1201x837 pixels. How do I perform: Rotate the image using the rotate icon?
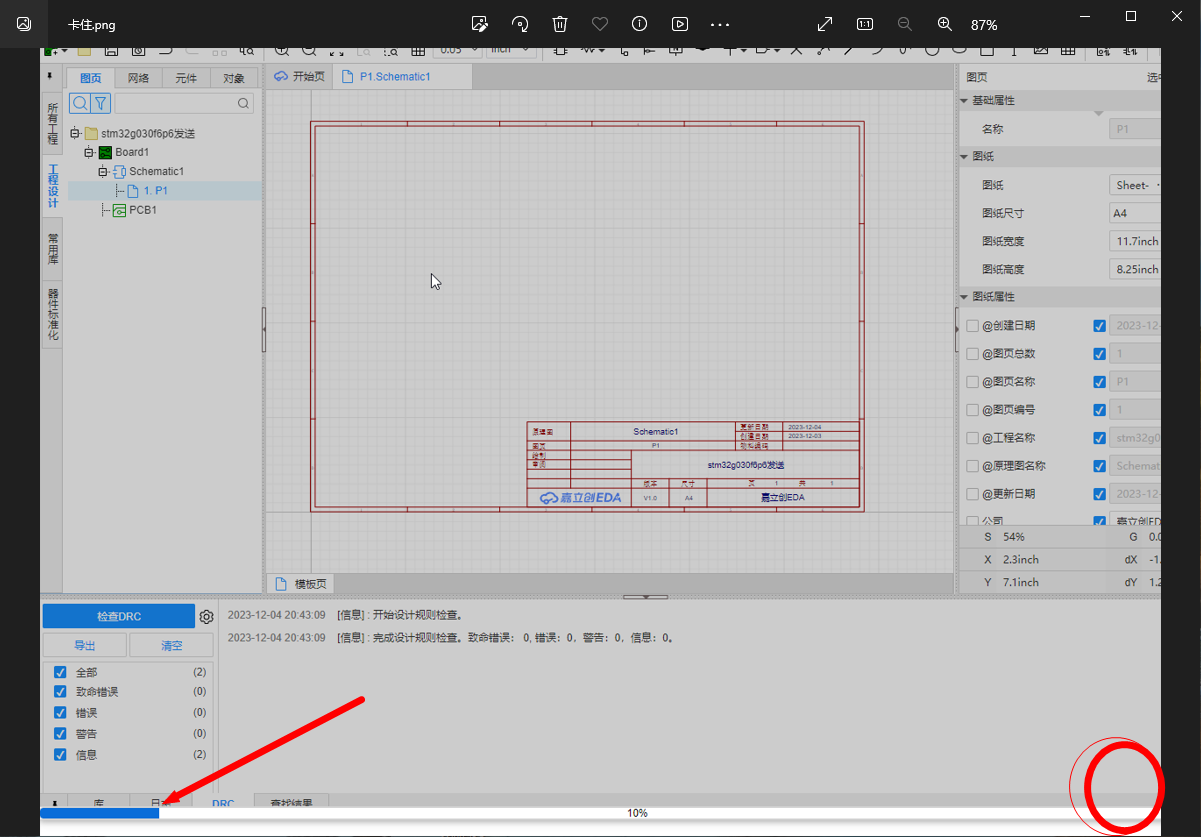(x=520, y=24)
